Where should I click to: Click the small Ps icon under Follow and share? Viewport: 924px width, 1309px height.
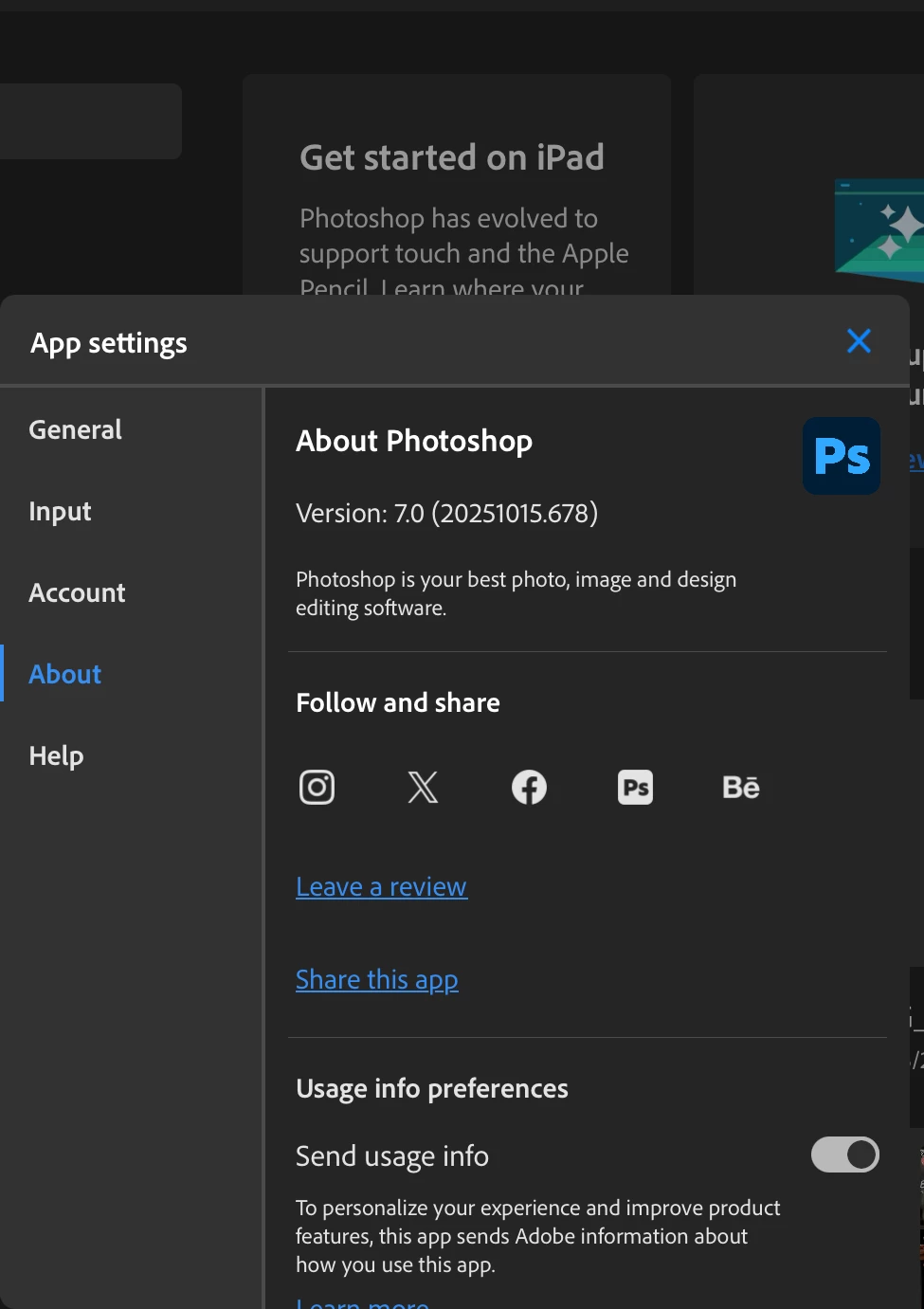tap(635, 787)
